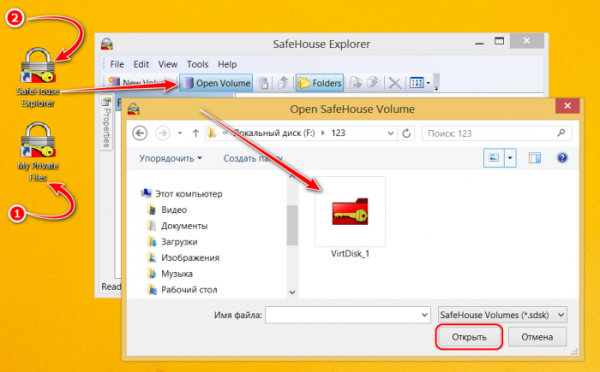Image resolution: width=600 pixels, height=372 pixels.
Task: Select the VirtDisk_1 volume file
Action: [x=350, y=217]
